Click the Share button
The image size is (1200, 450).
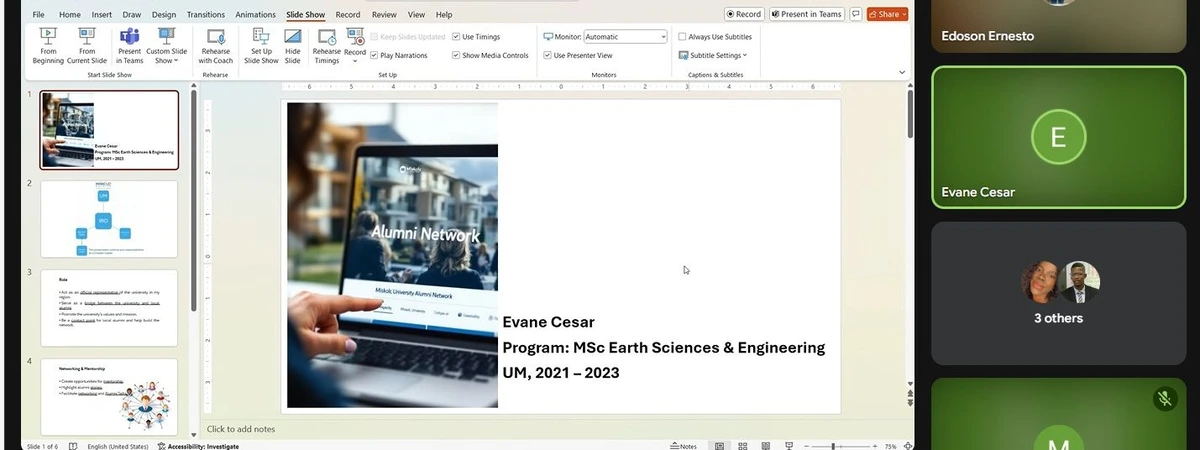[887, 14]
